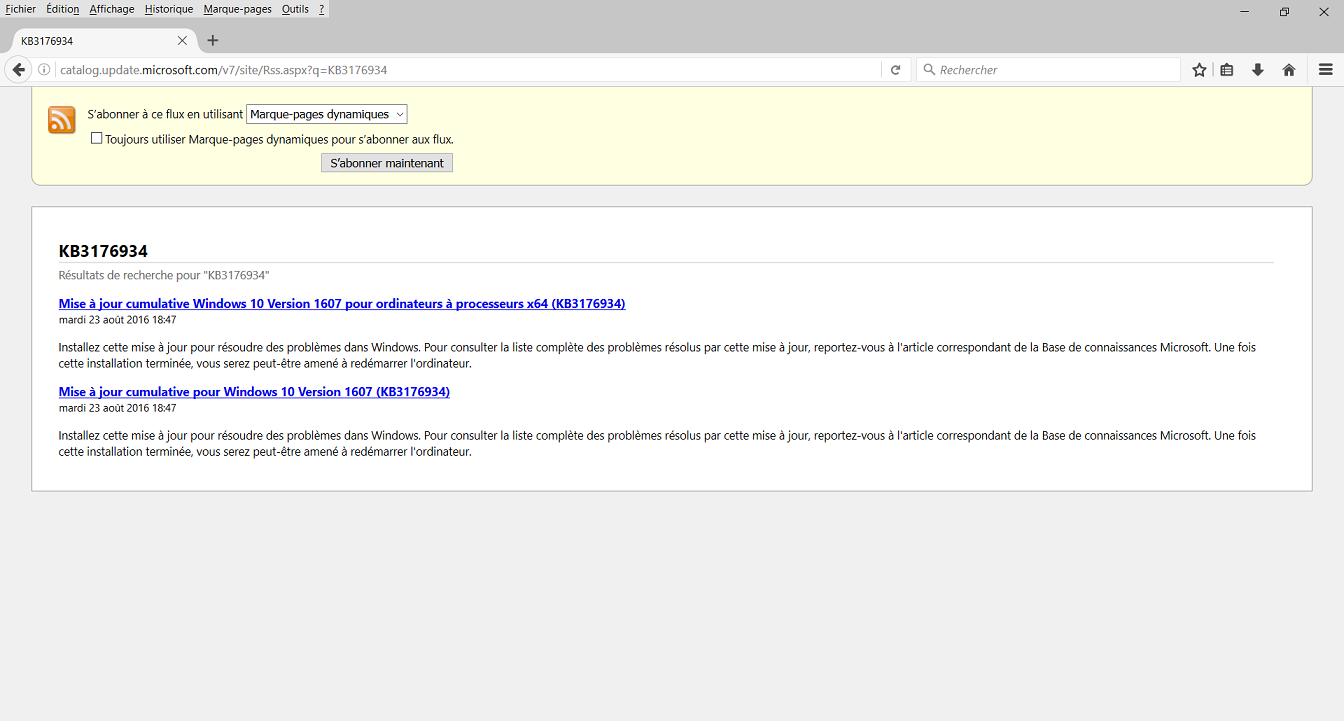Open the Fichier menu
The width and height of the screenshot is (1344, 721).
[x=20, y=9]
